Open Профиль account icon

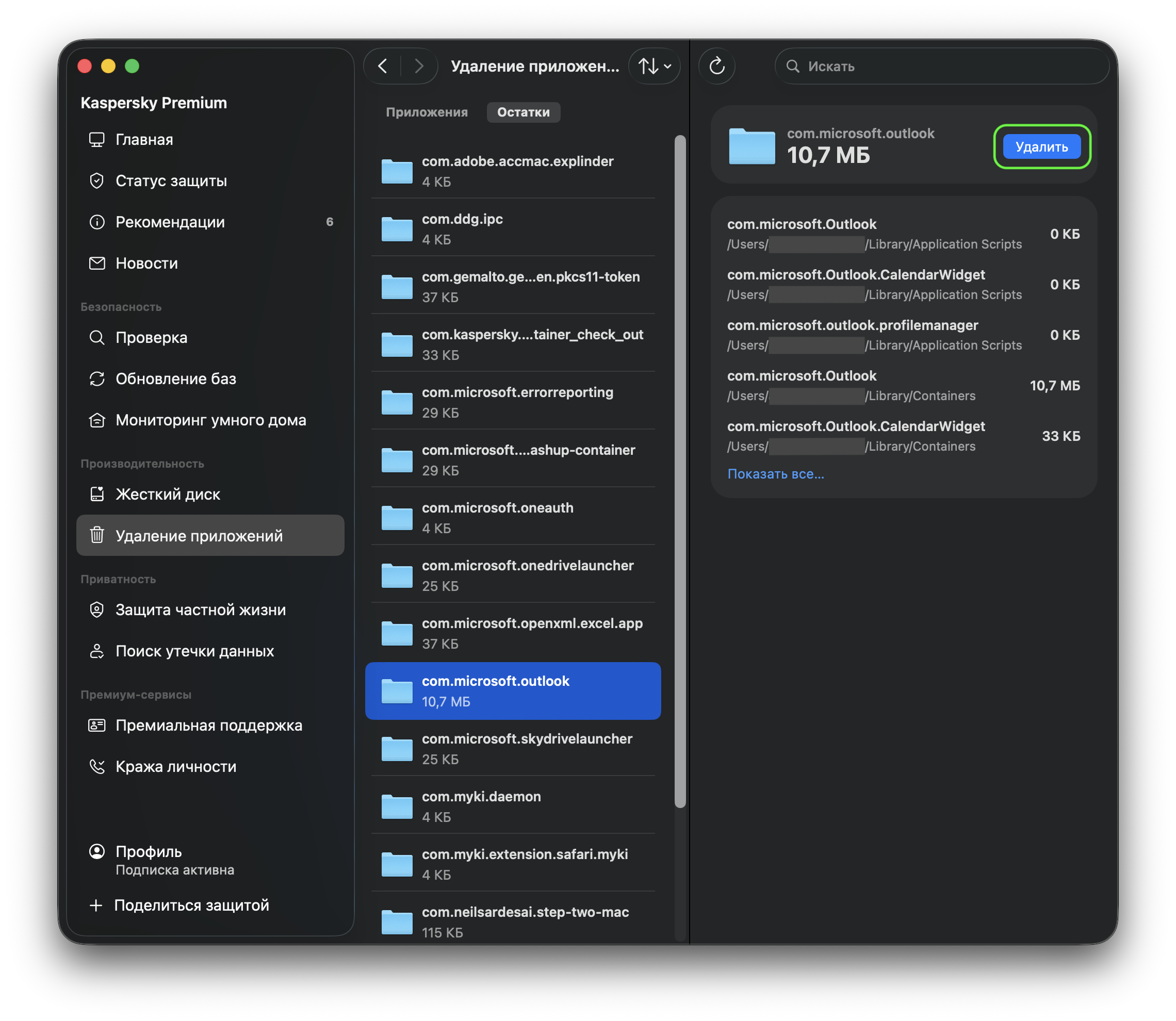click(x=97, y=851)
